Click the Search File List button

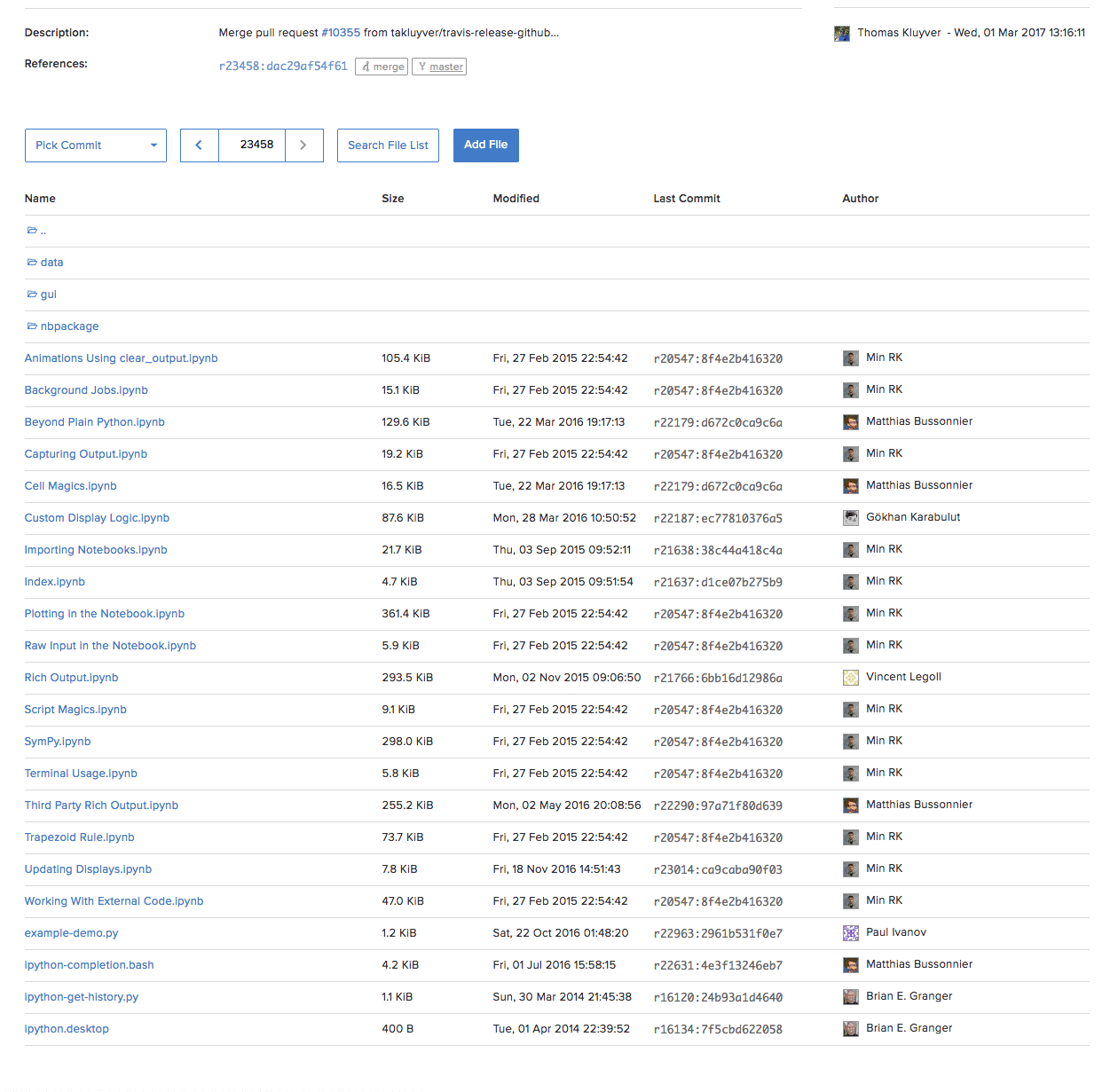(x=388, y=145)
